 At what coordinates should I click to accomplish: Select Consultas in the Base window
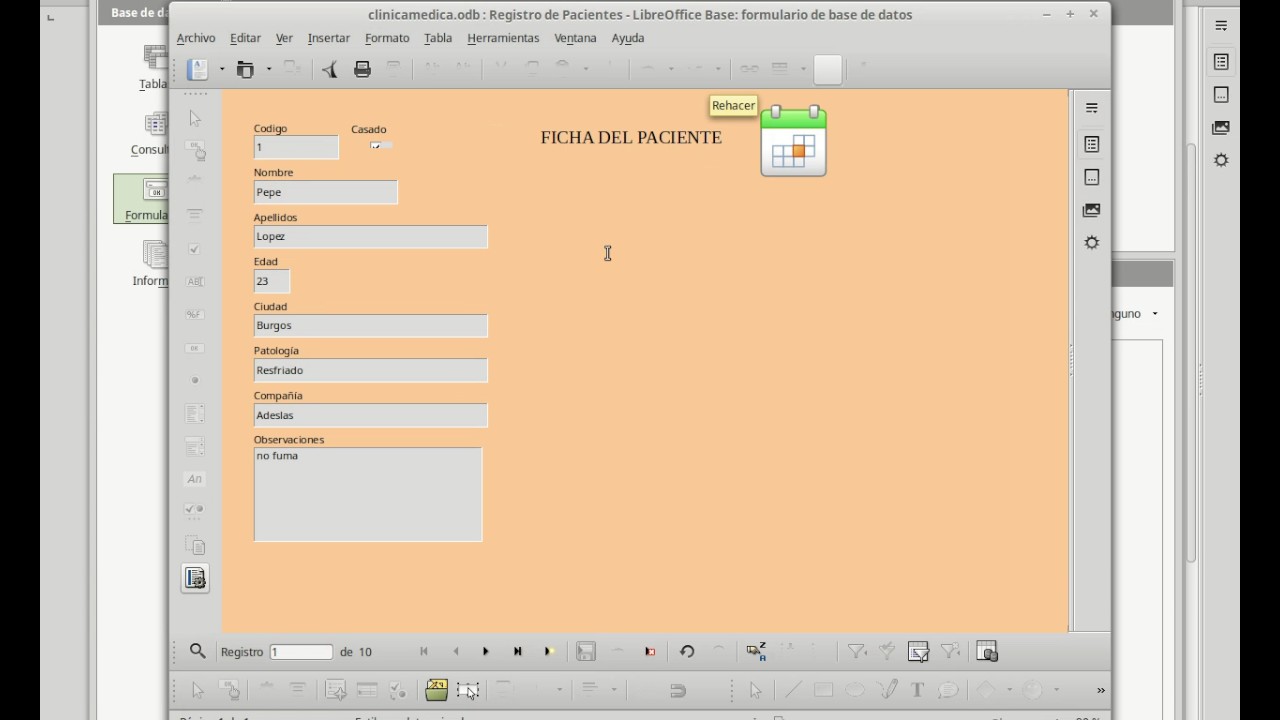pyautogui.click(x=149, y=133)
